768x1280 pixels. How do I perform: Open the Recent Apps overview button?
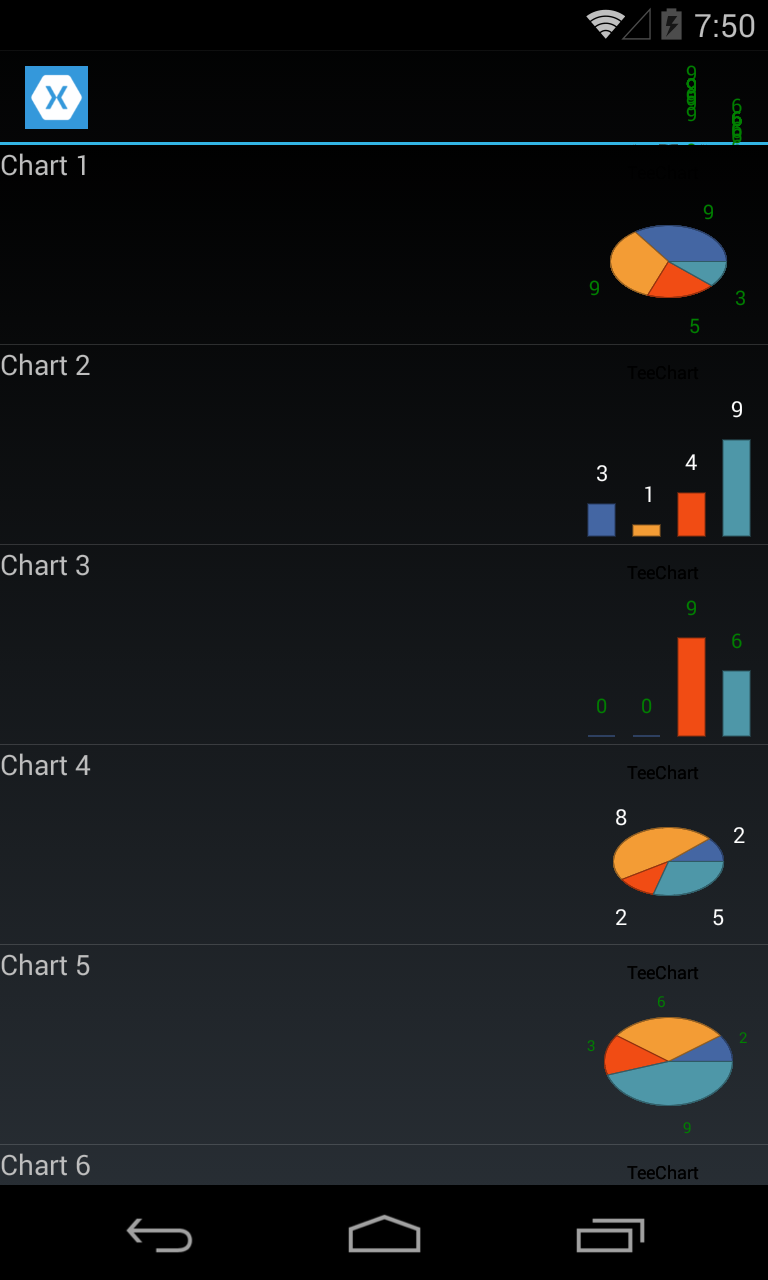[610, 1235]
